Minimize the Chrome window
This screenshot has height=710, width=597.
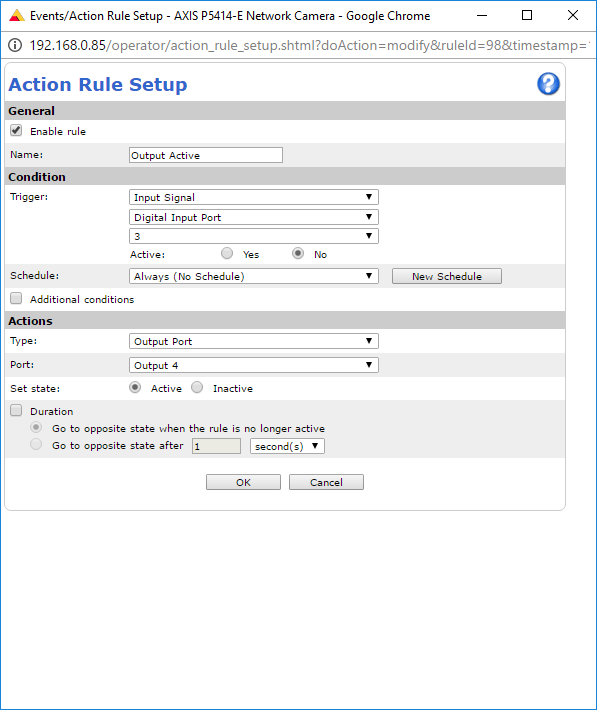pyautogui.click(x=482, y=15)
